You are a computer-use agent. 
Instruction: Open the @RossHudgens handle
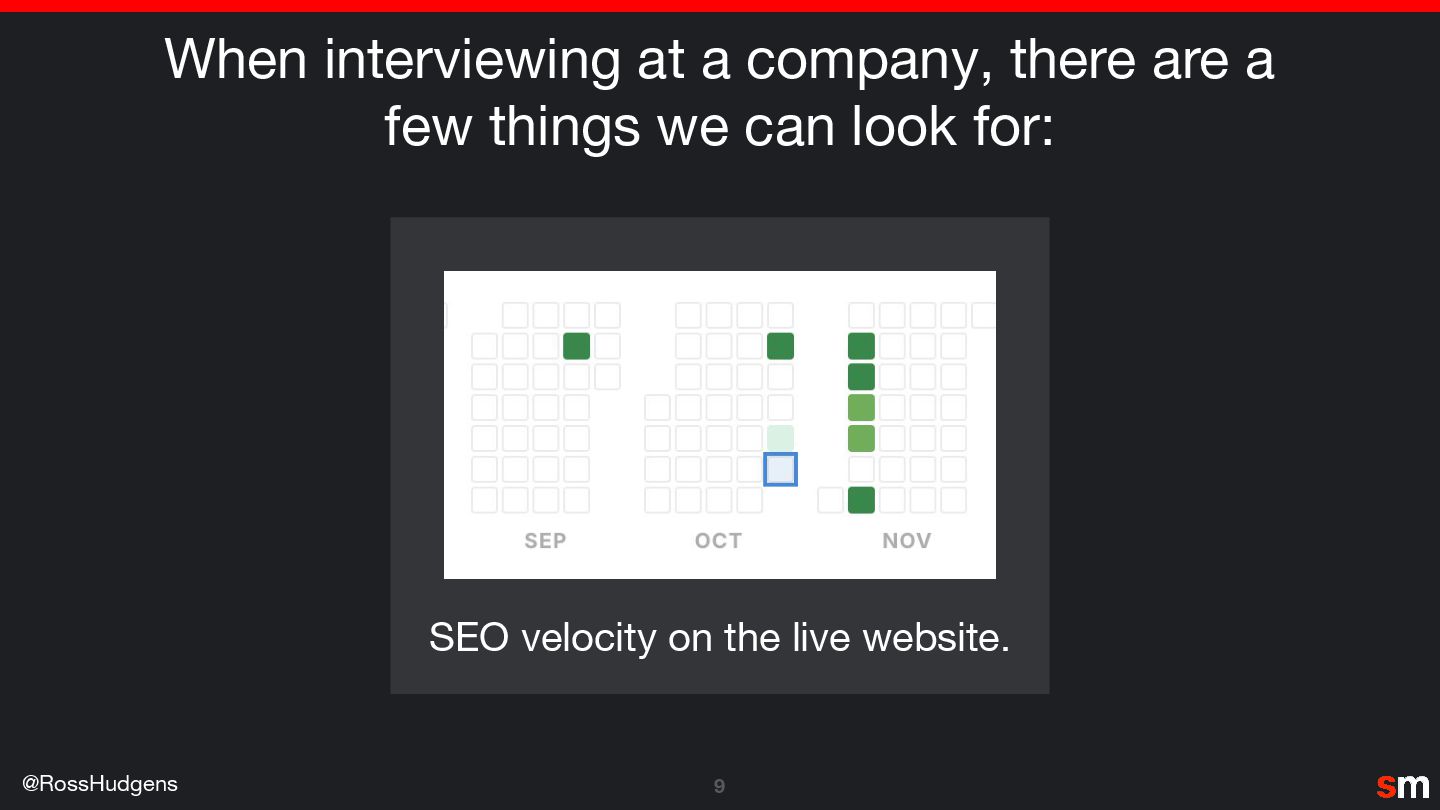[100, 783]
